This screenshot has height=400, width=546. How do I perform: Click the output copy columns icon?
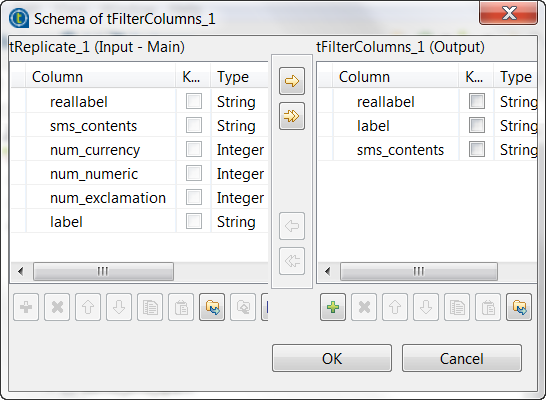coord(457,307)
